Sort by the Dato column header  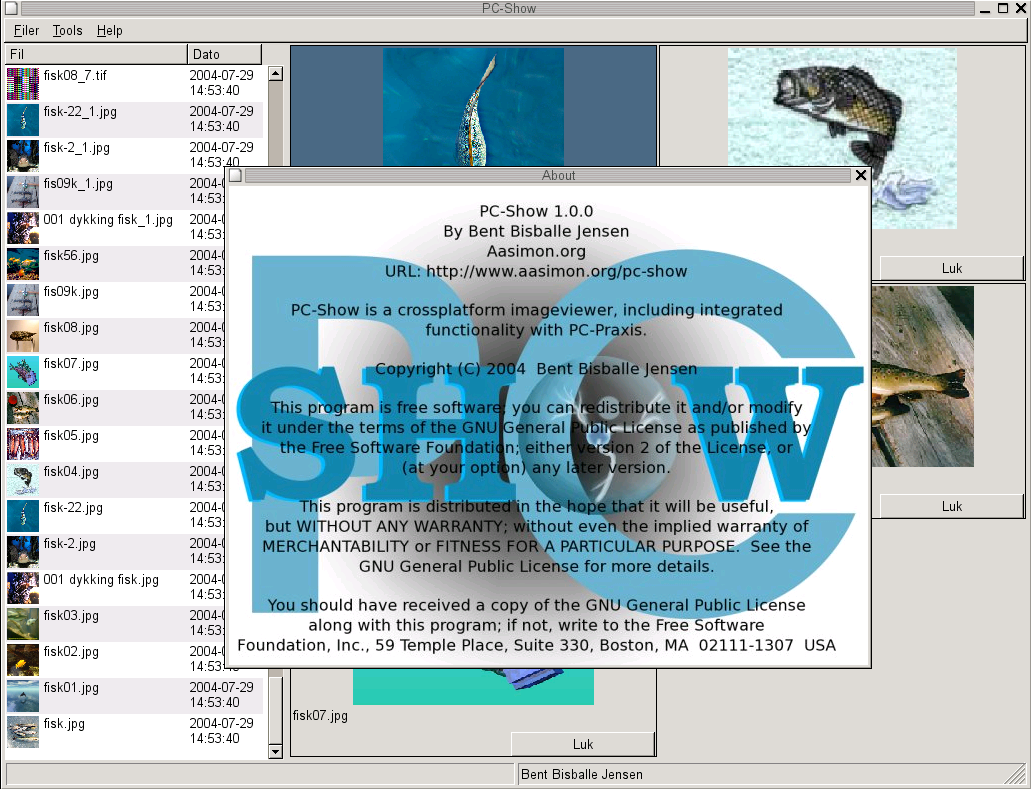(224, 54)
